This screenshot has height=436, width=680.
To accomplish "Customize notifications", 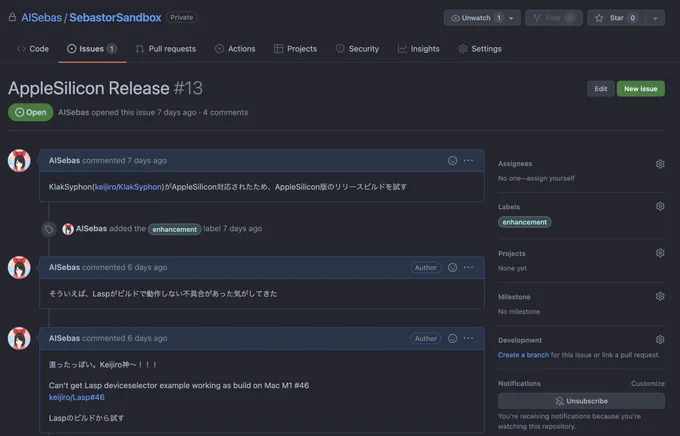I will pos(647,384).
